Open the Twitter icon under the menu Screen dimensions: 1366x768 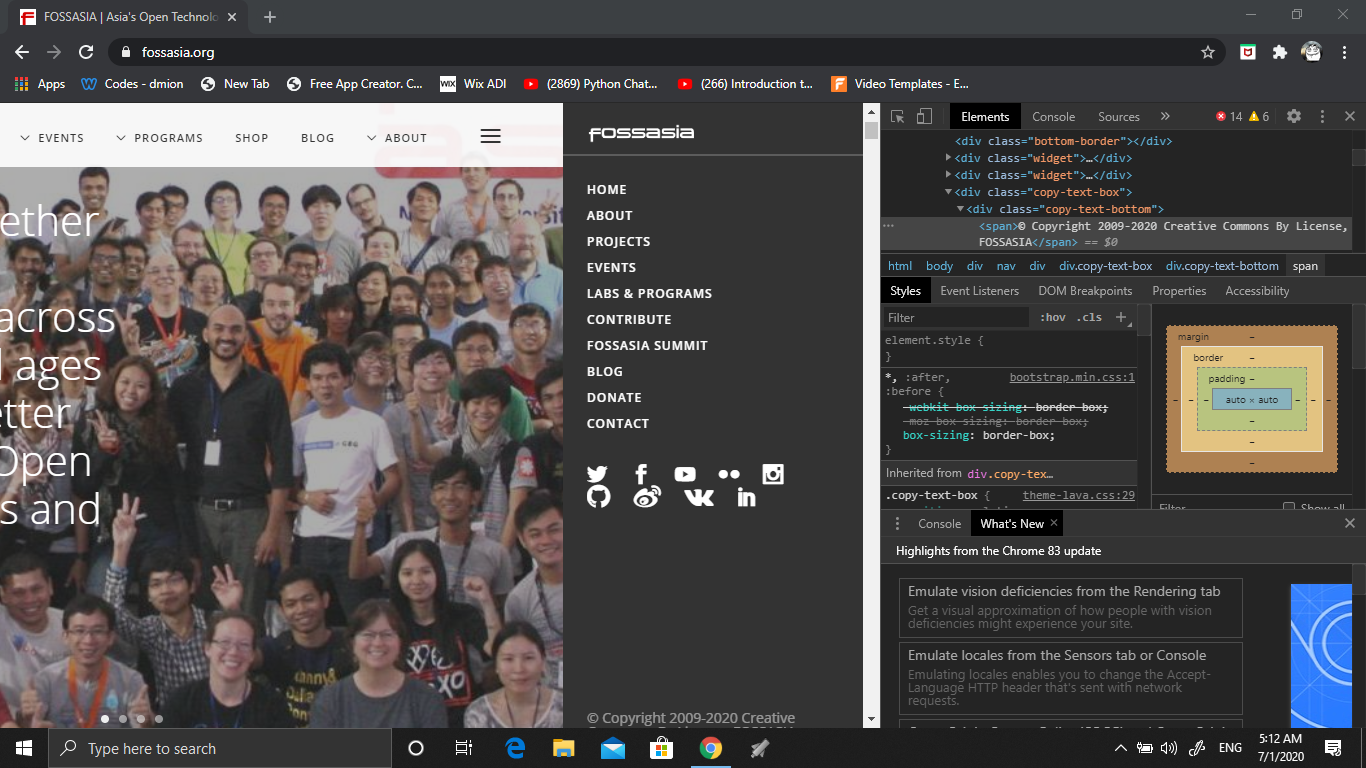(x=597, y=474)
